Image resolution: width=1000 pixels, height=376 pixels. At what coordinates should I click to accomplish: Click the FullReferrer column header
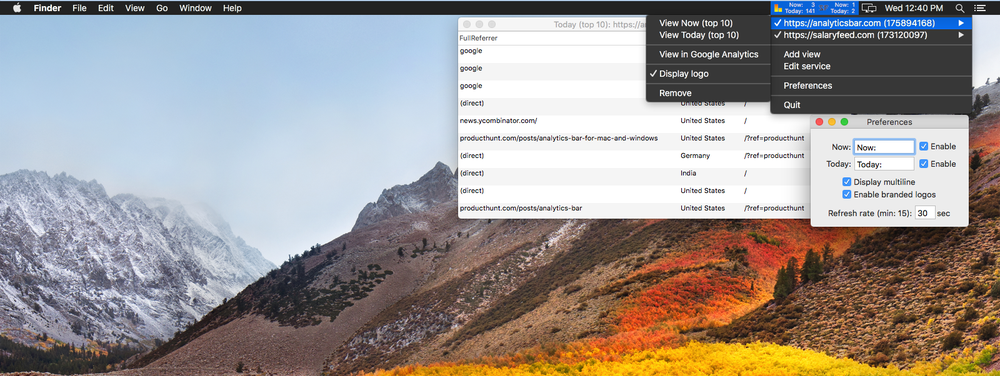click(x=478, y=38)
